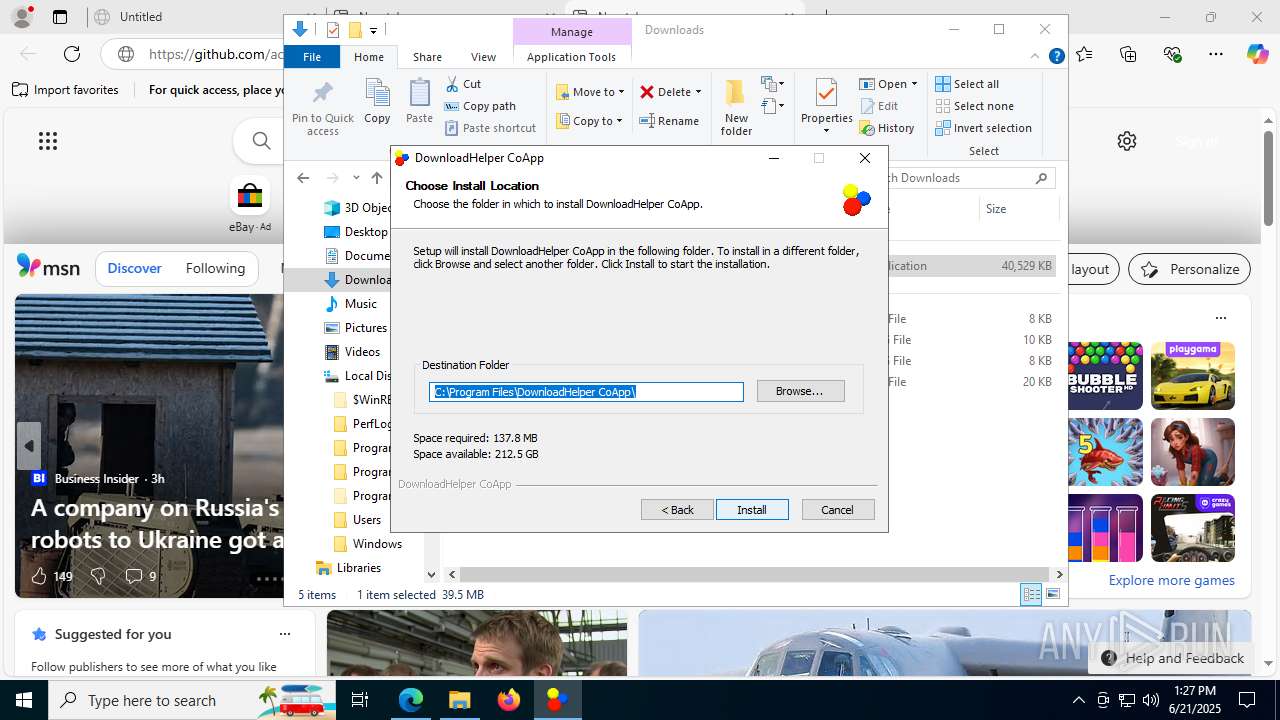Open the Browse... folder picker
This screenshot has height=720, width=1280.
[800, 391]
